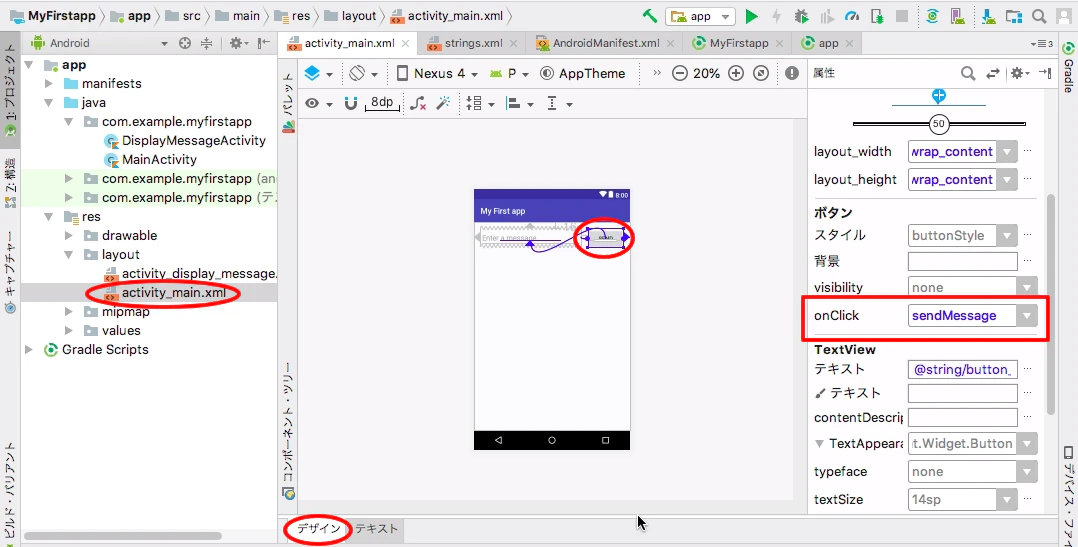Switch to the テキスト editor tab

click(x=376, y=528)
